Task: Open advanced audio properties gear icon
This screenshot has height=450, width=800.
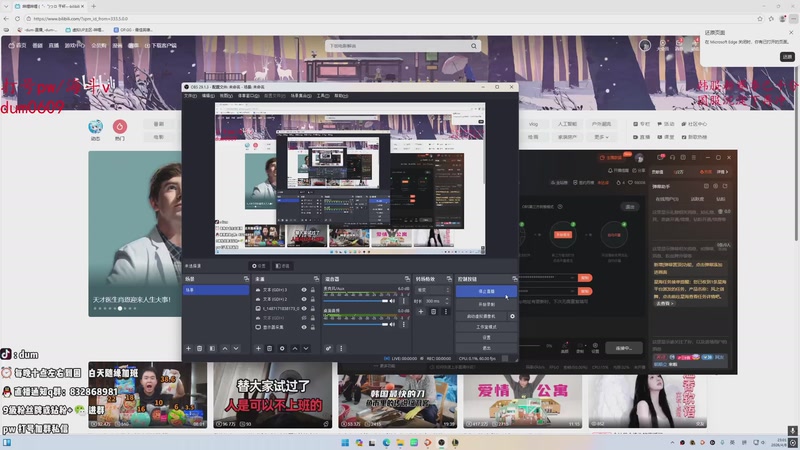Action: [328, 348]
